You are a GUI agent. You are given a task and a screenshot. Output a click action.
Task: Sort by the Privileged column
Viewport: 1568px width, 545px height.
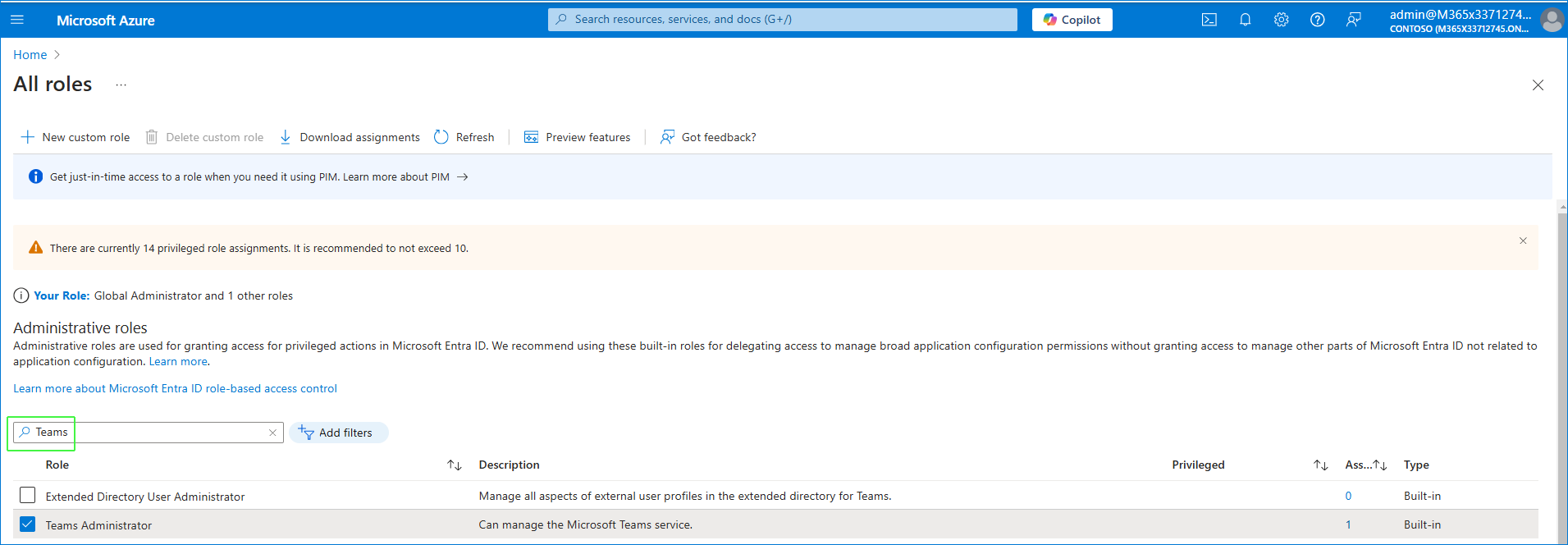(x=1320, y=465)
